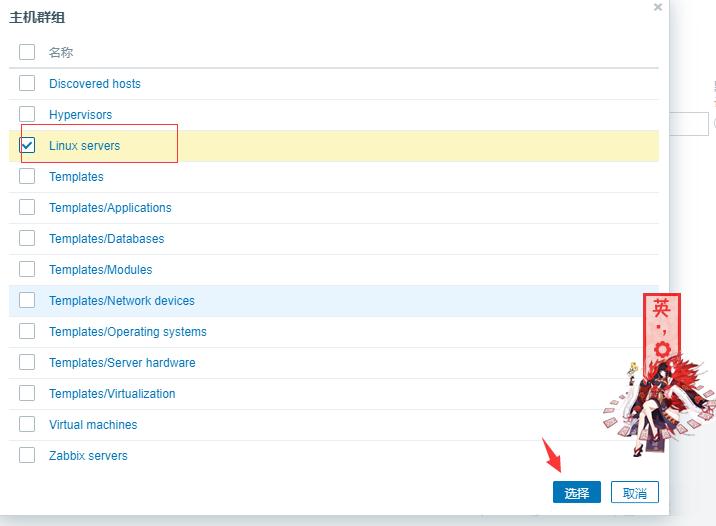Enable the Hypervisors checkbox
The image size is (716, 526).
27,114
